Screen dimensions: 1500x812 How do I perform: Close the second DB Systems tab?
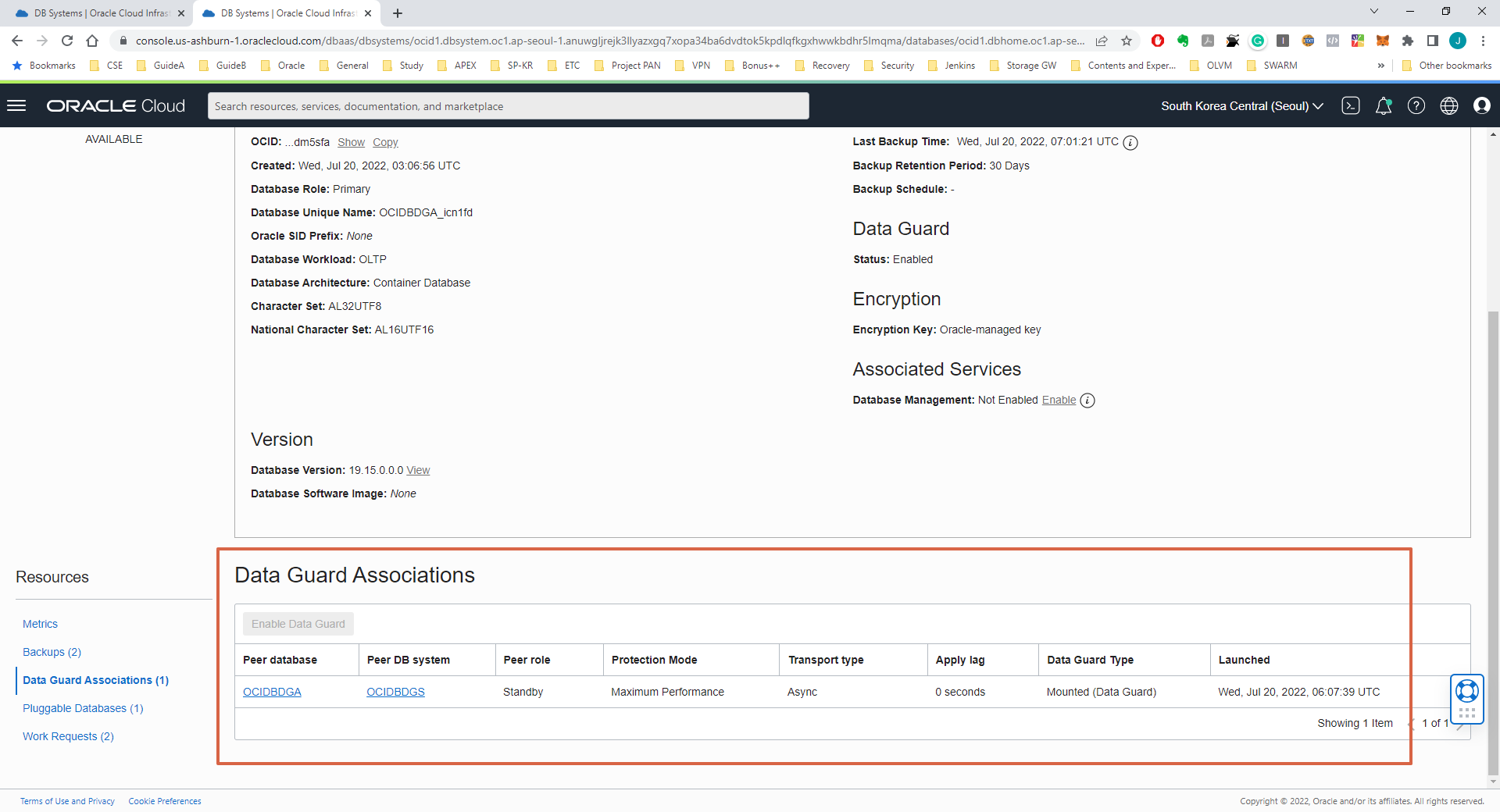pyautogui.click(x=369, y=13)
